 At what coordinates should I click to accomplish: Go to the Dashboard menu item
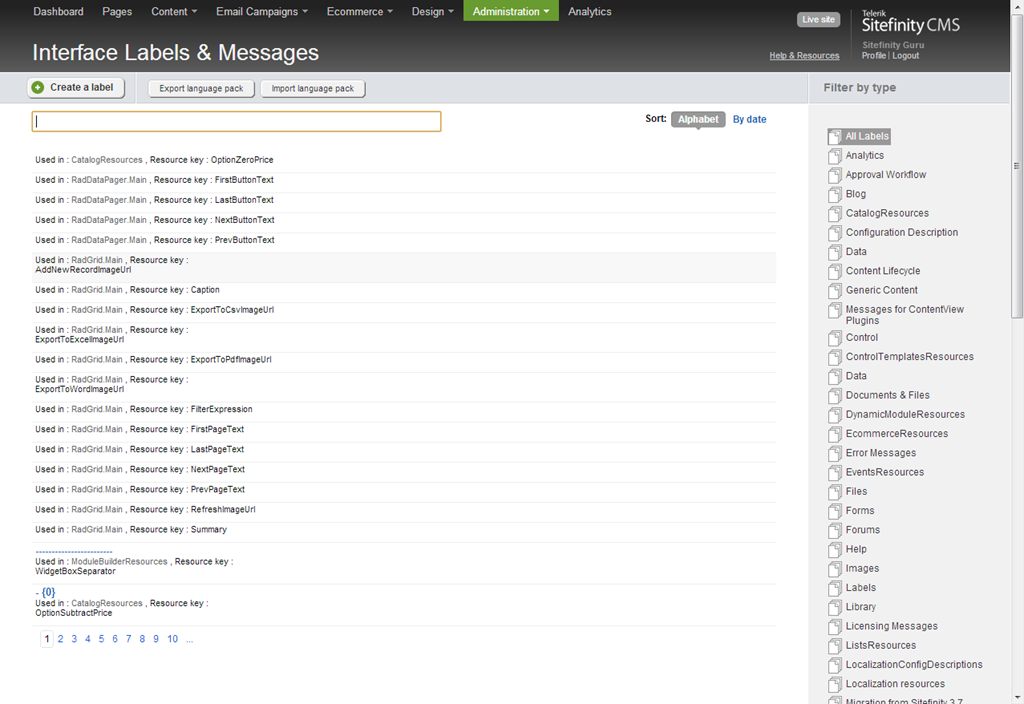(x=58, y=12)
